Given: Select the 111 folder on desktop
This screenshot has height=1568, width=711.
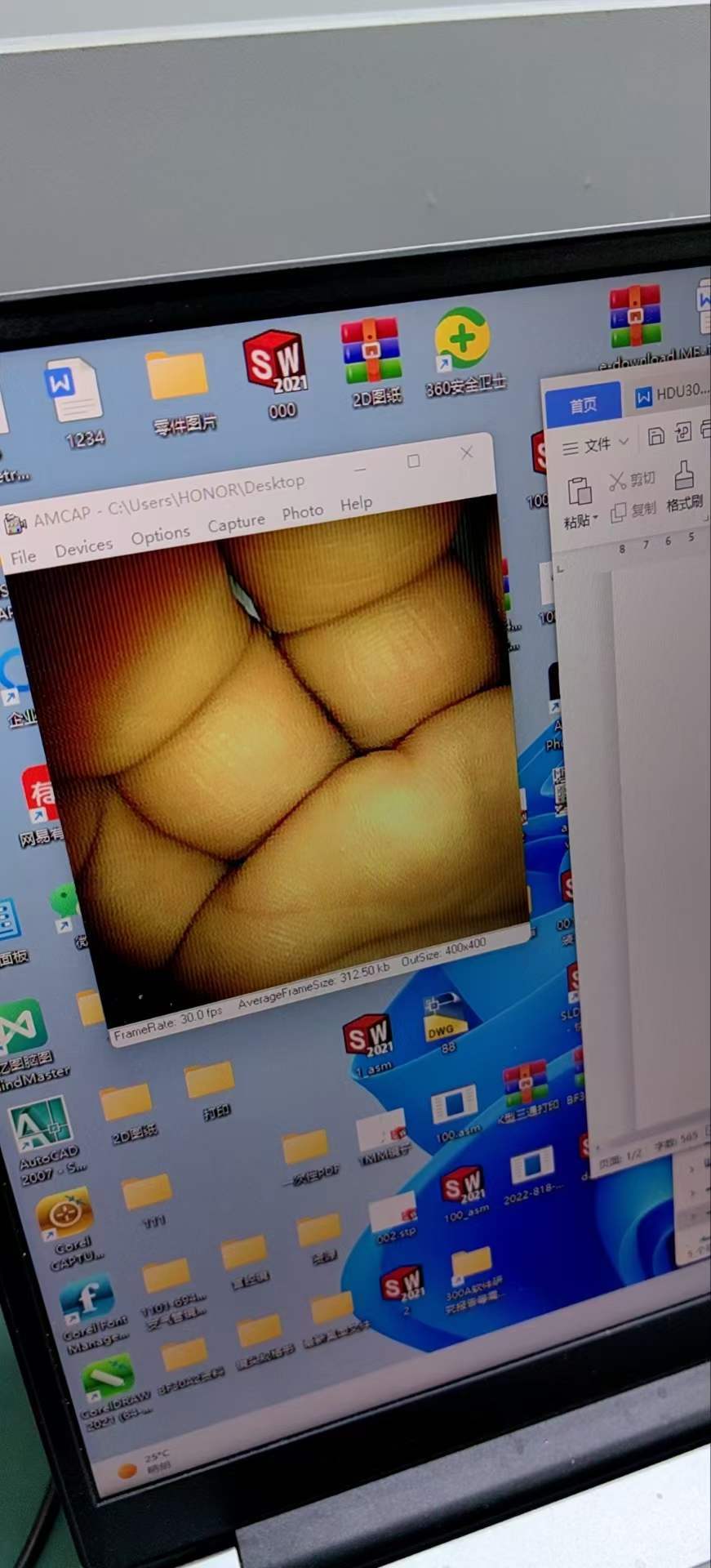Looking at the screenshot, I should [149, 1200].
